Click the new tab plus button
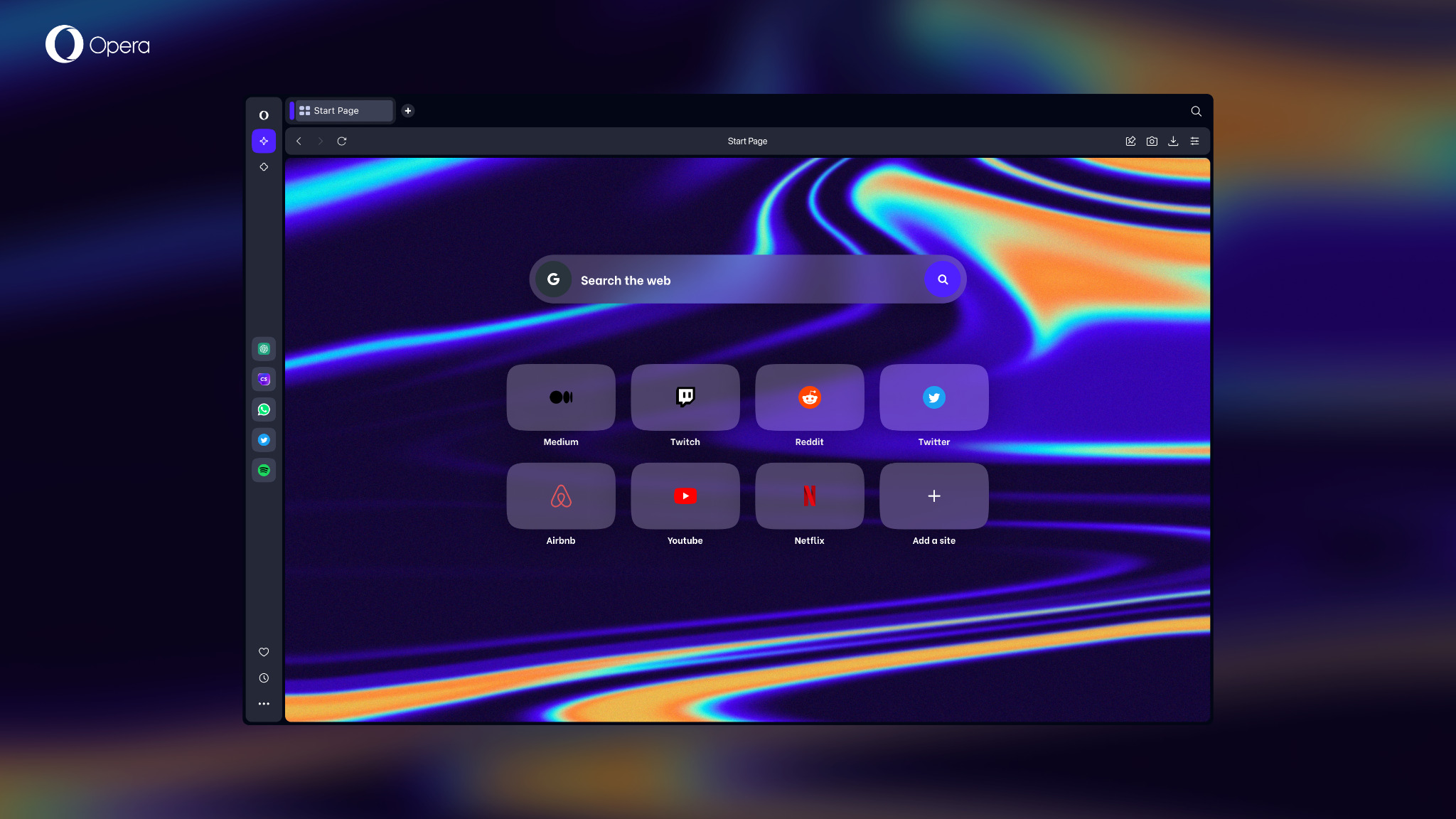 407,110
